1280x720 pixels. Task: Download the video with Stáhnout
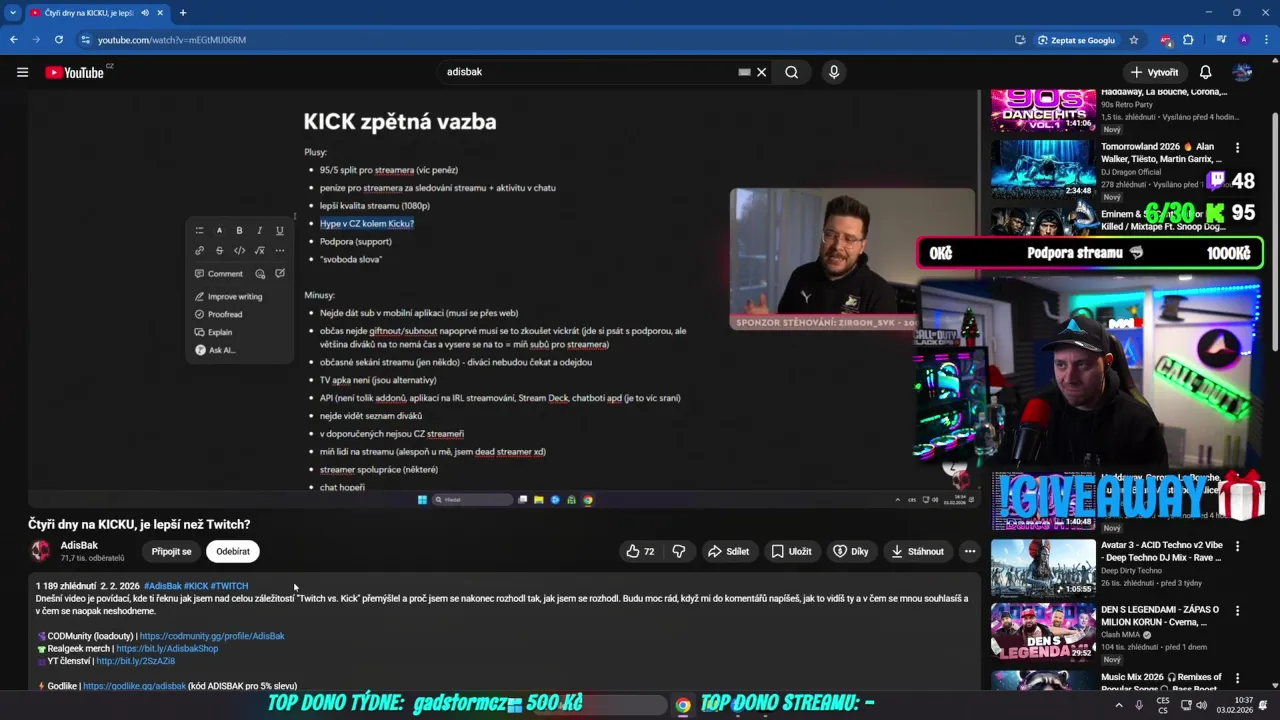click(917, 551)
